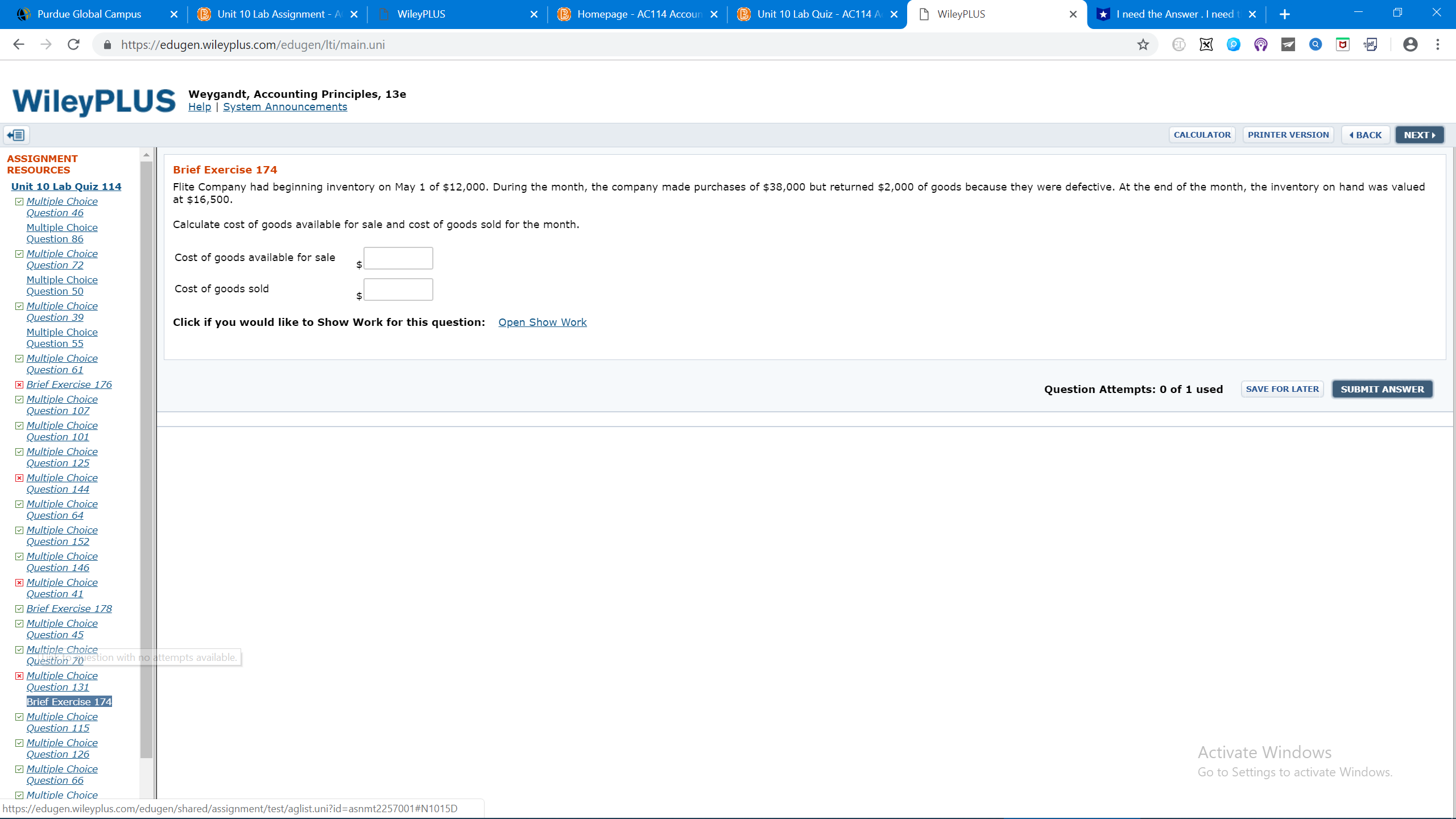
Task: Click red X status beside Brief Exercise 176
Action: (x=19, y=384)
